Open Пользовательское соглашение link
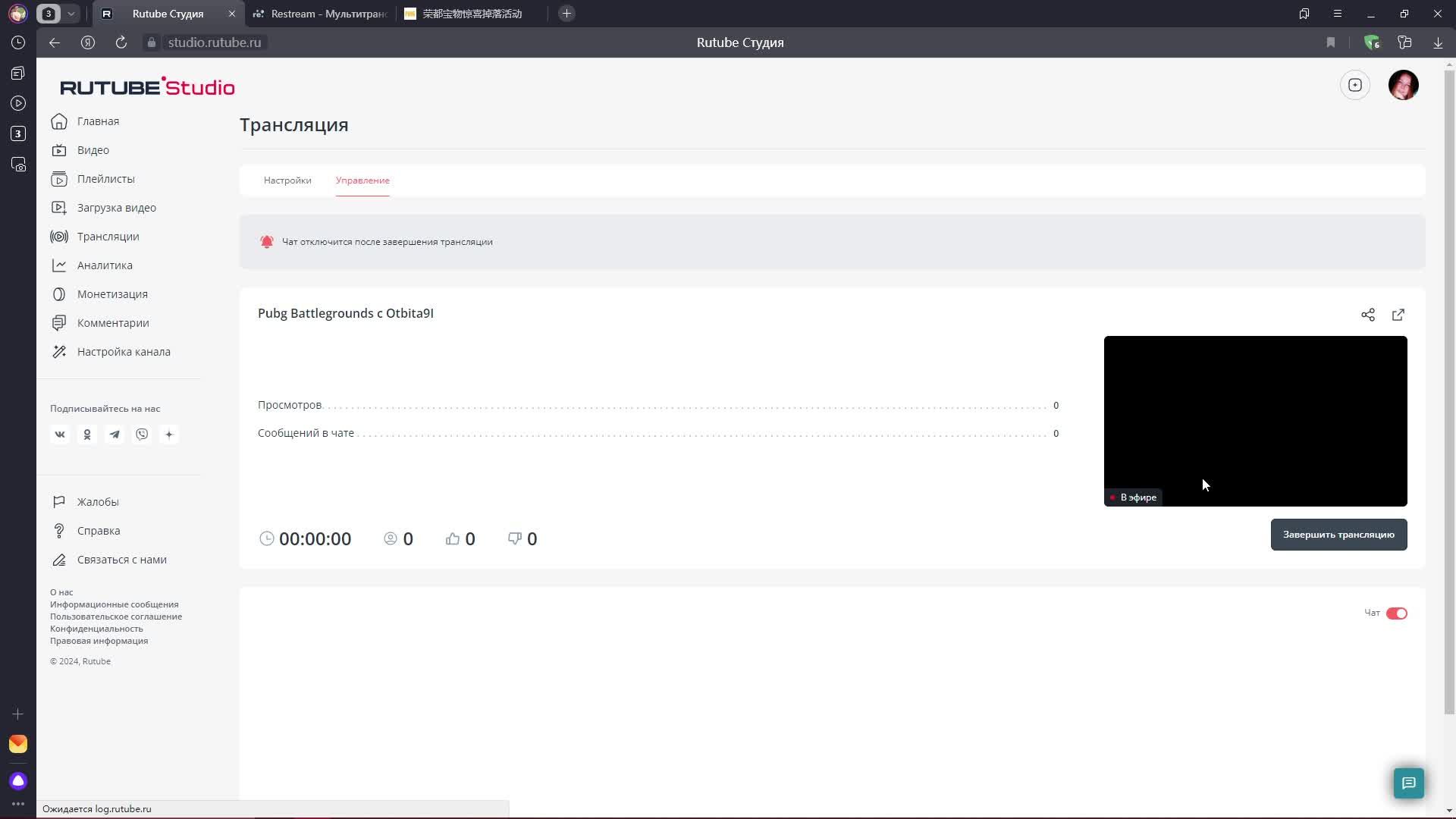The image size is (1456, 819). pos(116,617)
